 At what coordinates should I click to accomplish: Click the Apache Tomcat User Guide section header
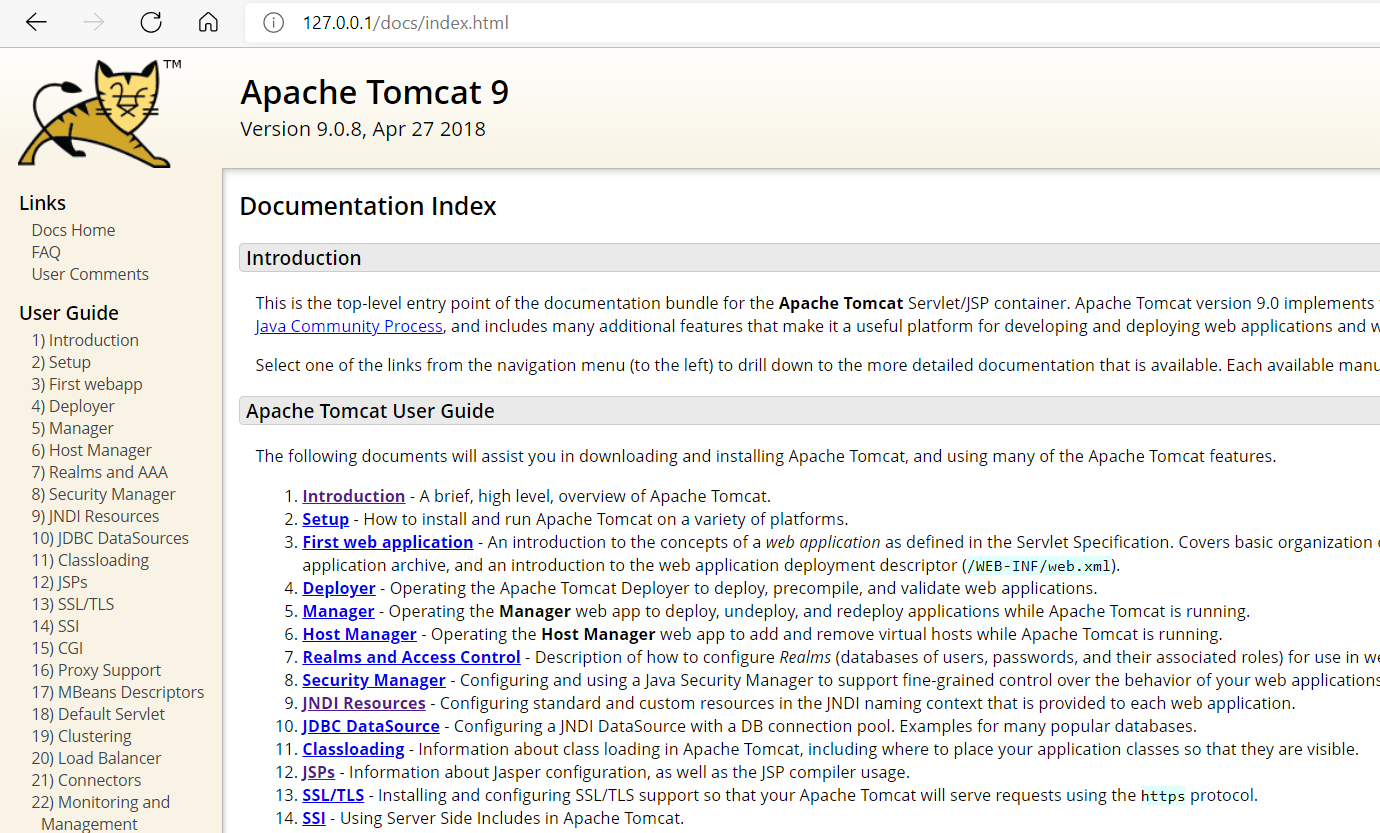809,411
